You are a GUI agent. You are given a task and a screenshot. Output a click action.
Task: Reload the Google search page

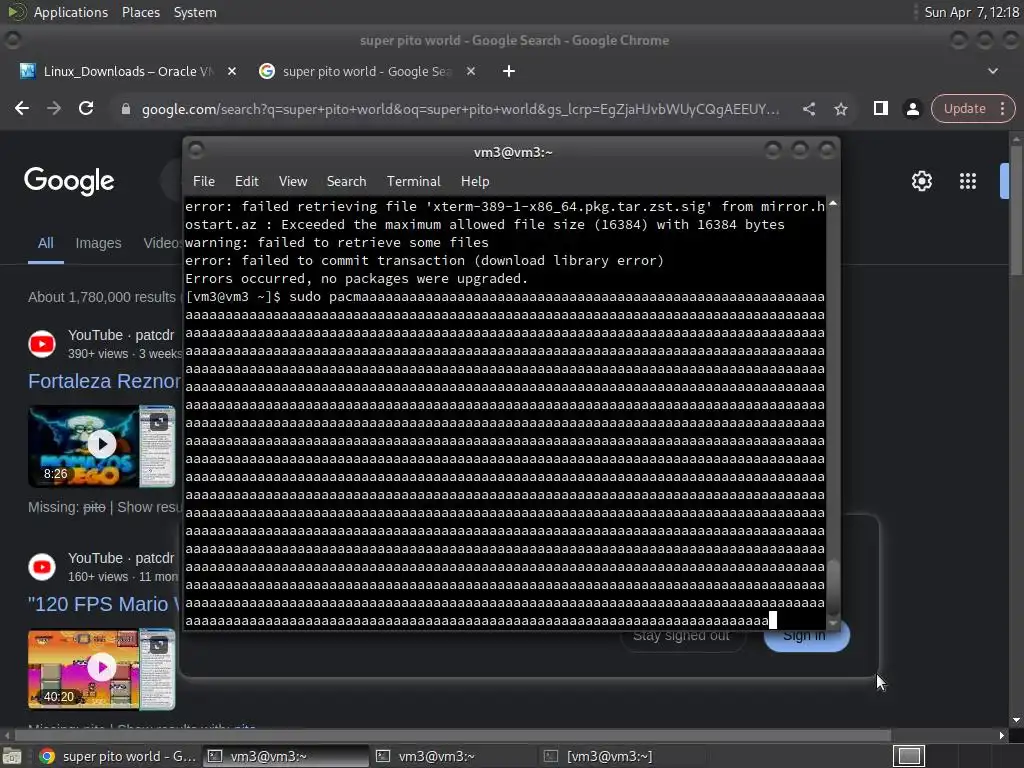86,108
